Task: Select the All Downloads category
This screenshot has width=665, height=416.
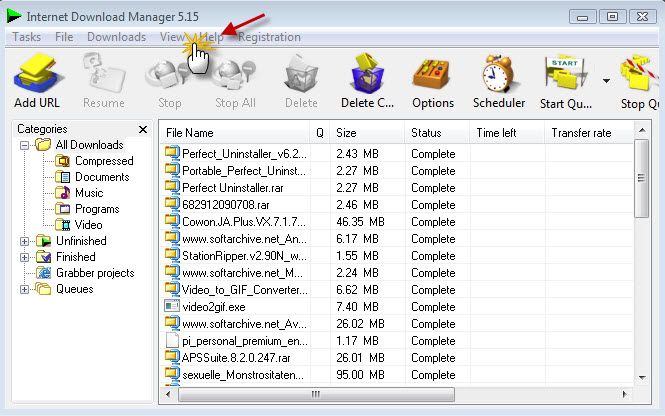Action: pyautogui.click(x=89, y=145)
